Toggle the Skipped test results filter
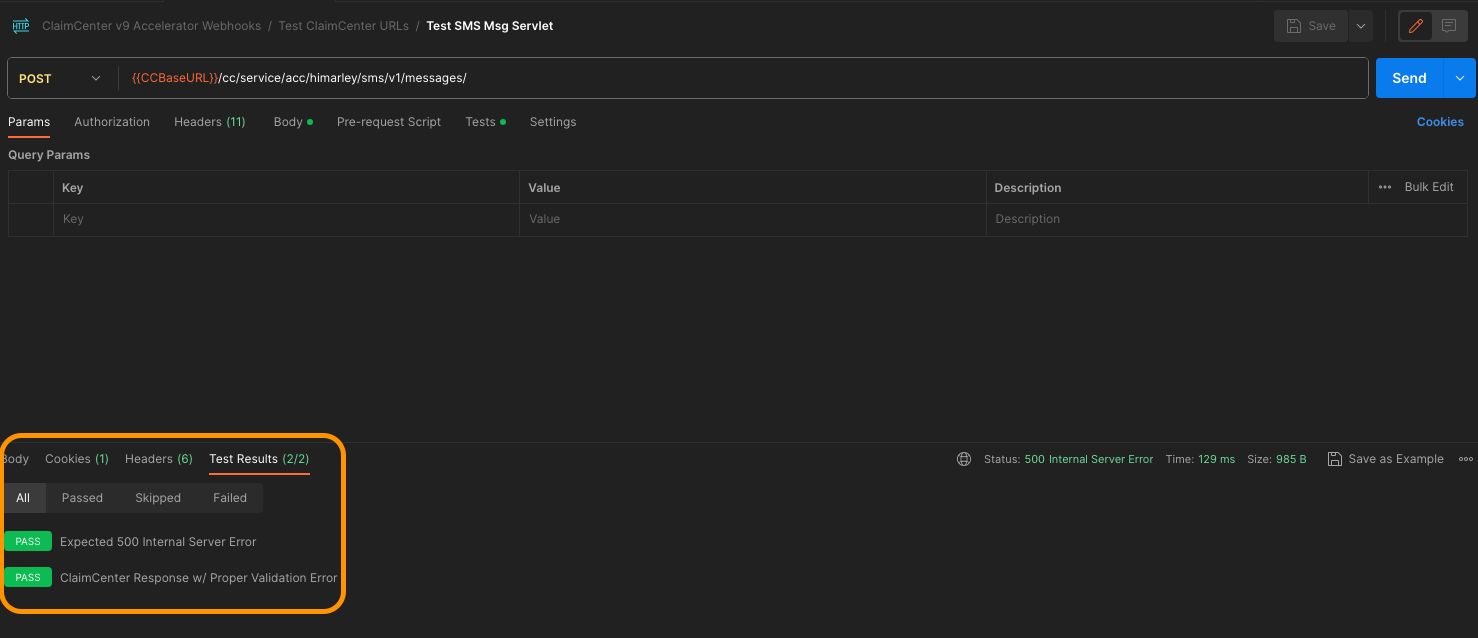The image size is (1478, 638). (157, 497)
